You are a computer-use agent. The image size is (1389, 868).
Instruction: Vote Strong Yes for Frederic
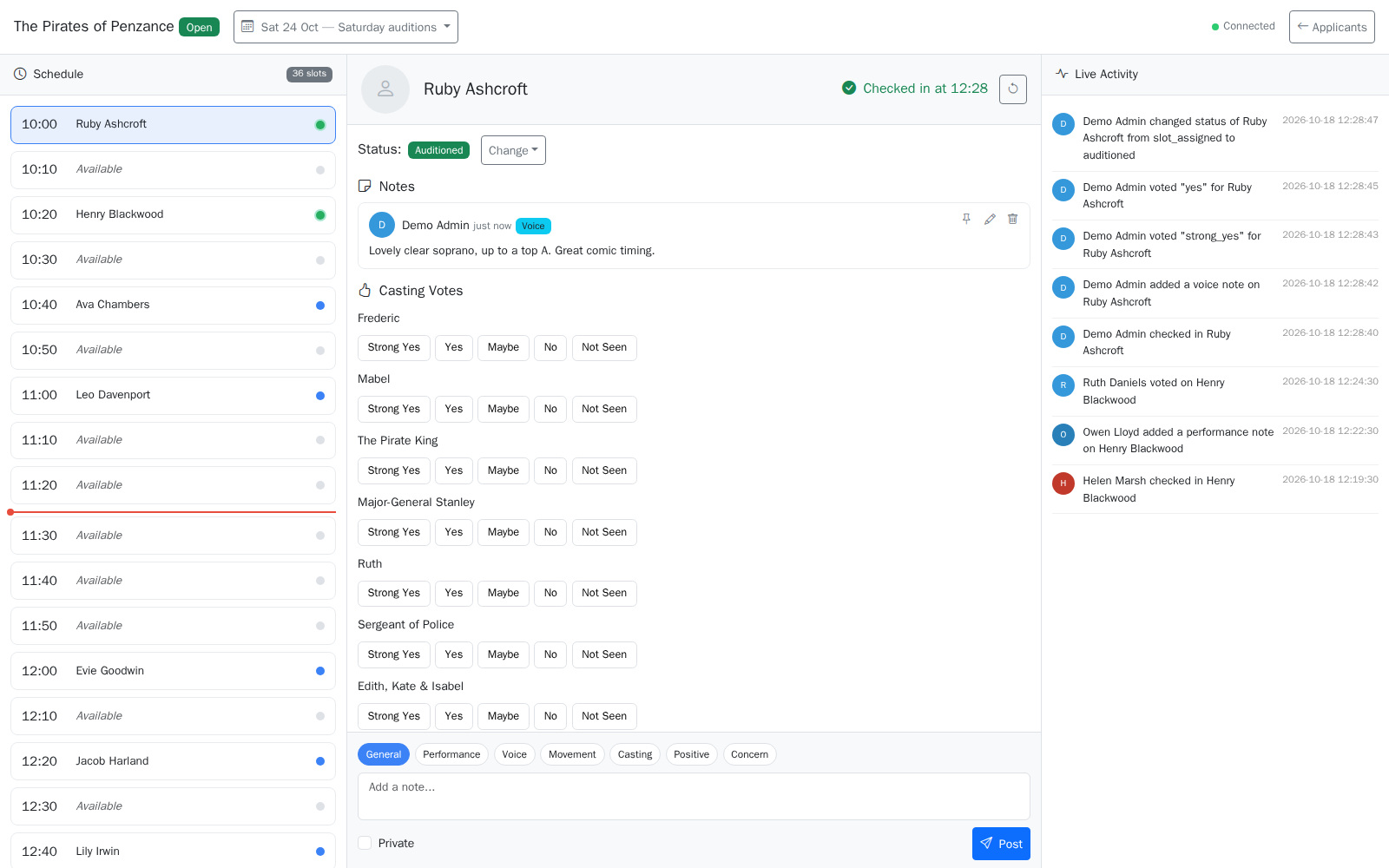pyautogui.click(x=394, y=347)
